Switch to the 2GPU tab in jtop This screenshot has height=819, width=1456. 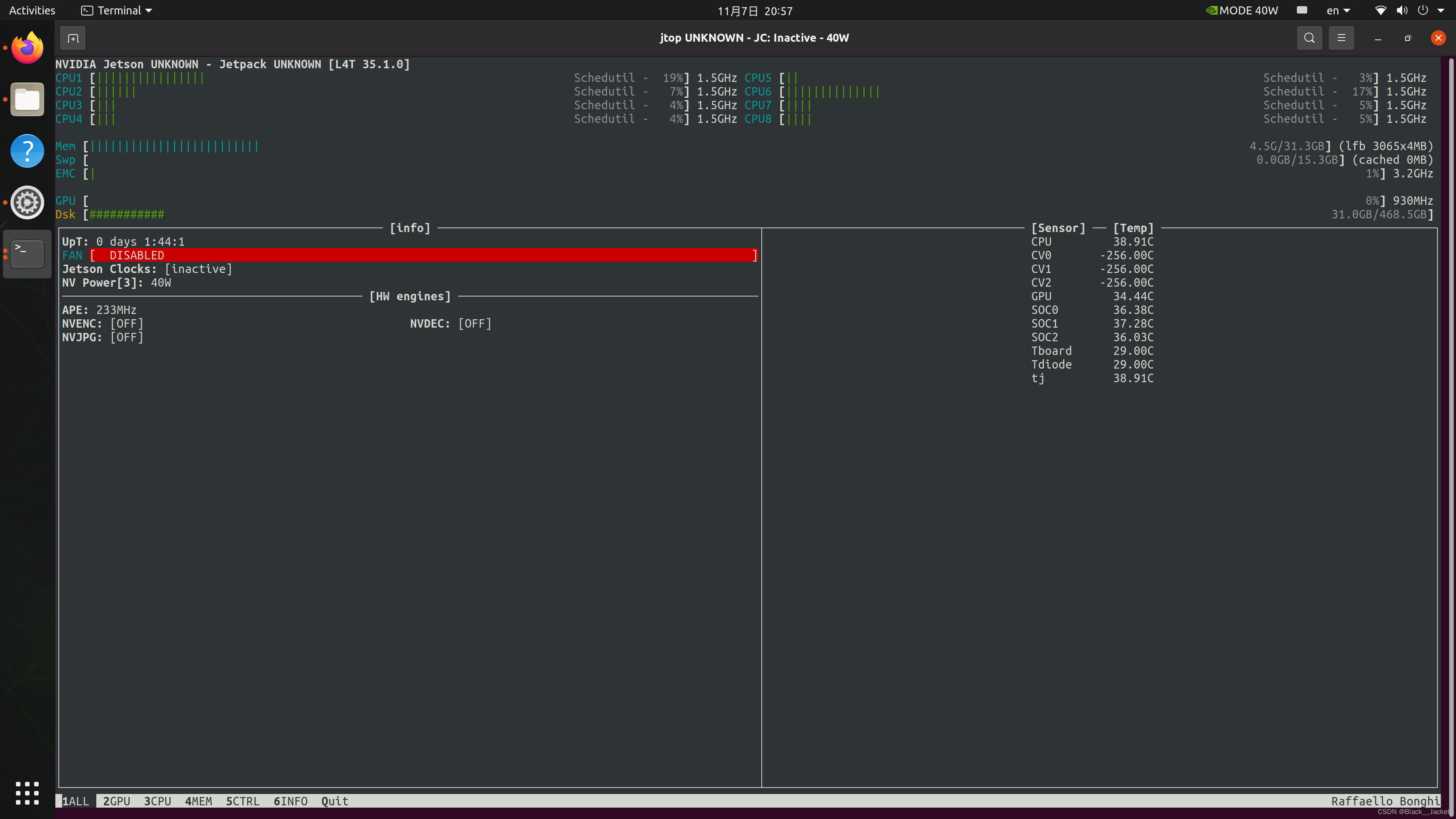click(x=116, y=801)
